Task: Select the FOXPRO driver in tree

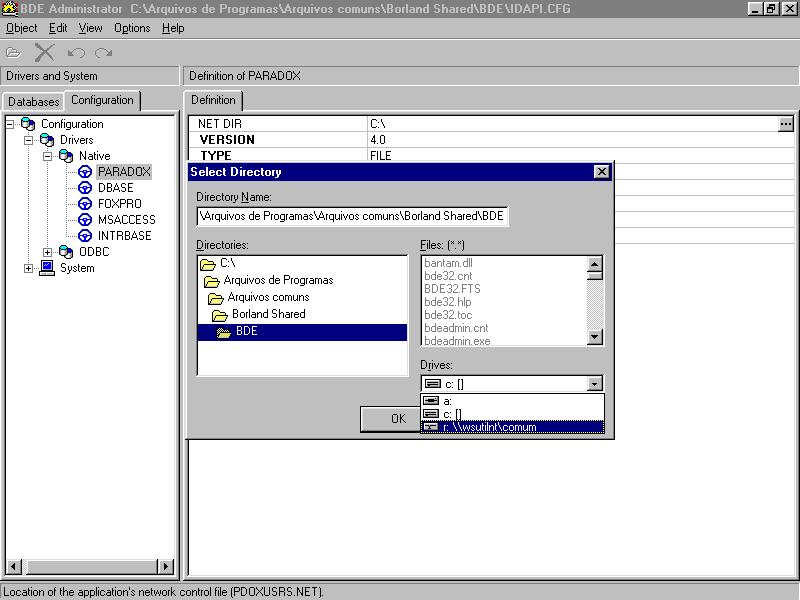Action: point(119,204)
